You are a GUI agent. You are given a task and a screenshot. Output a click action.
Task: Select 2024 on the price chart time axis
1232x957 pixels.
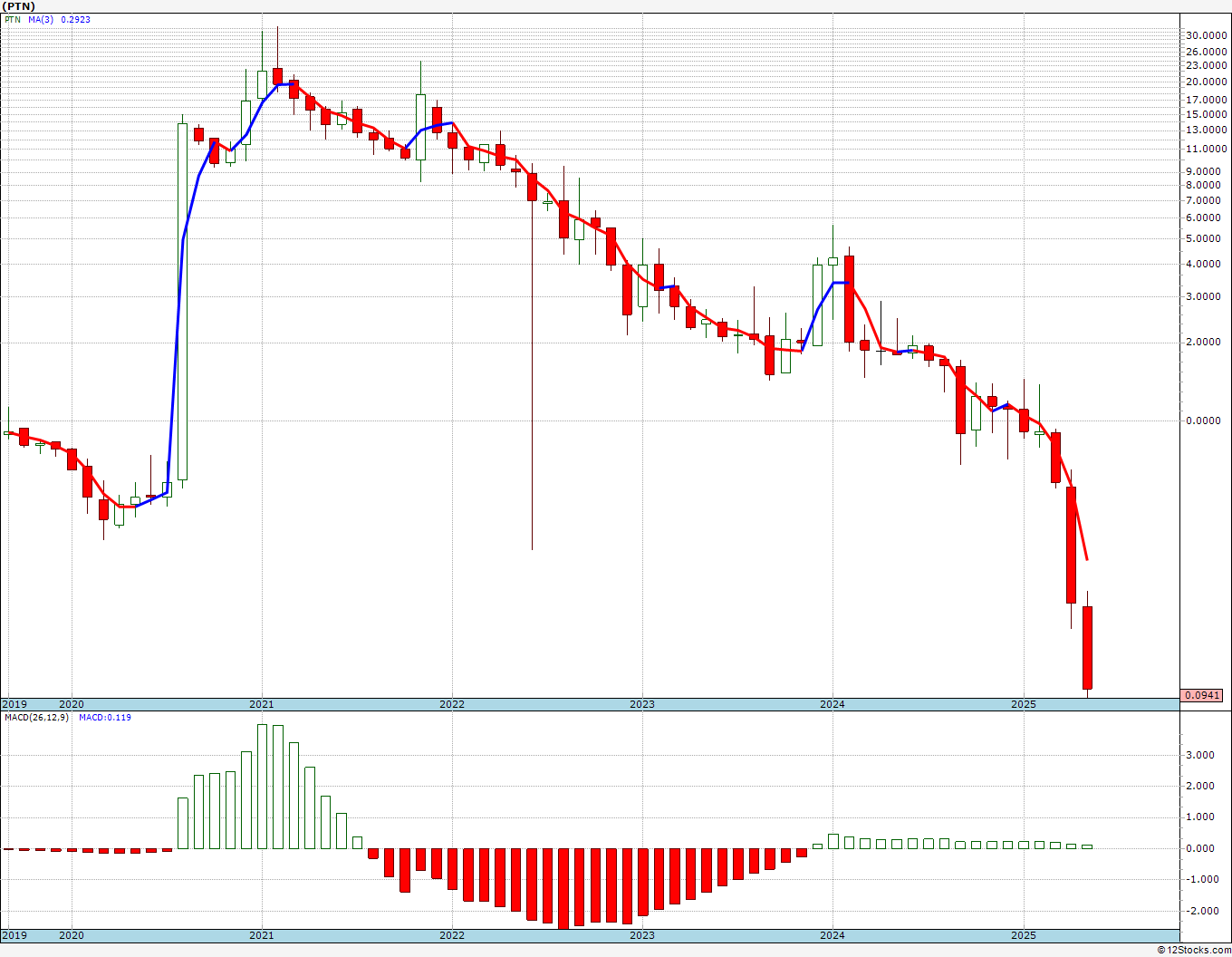point(833,704)
